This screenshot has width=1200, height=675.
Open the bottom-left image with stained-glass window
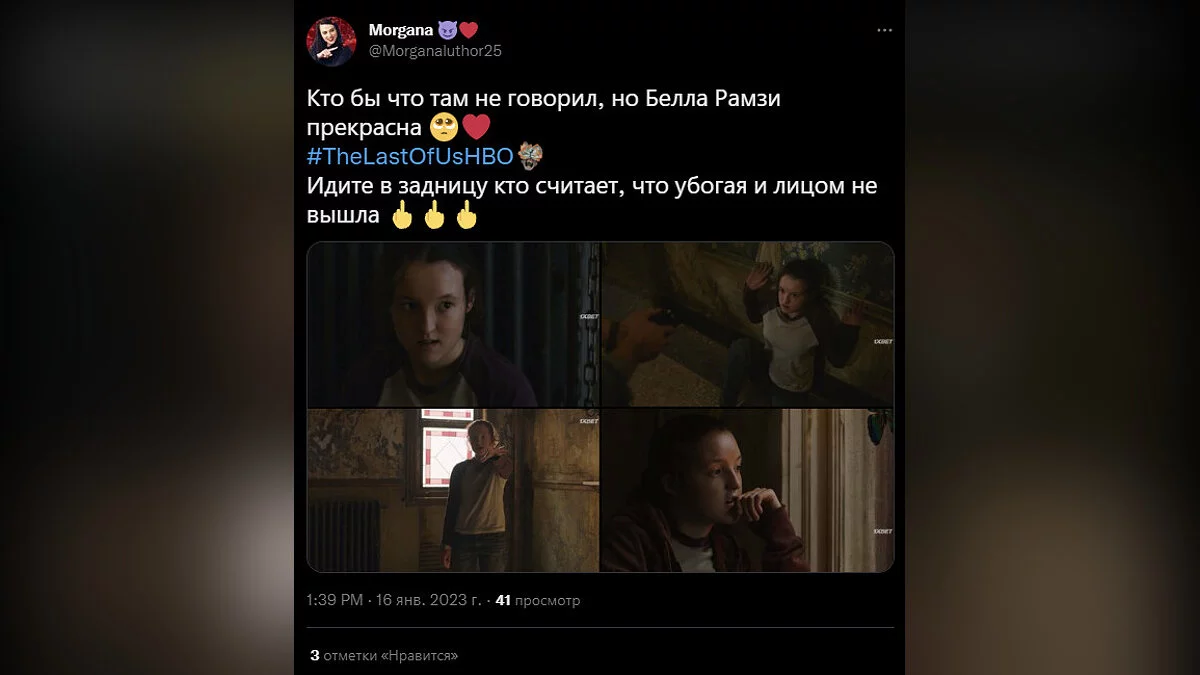click(452, 490)
